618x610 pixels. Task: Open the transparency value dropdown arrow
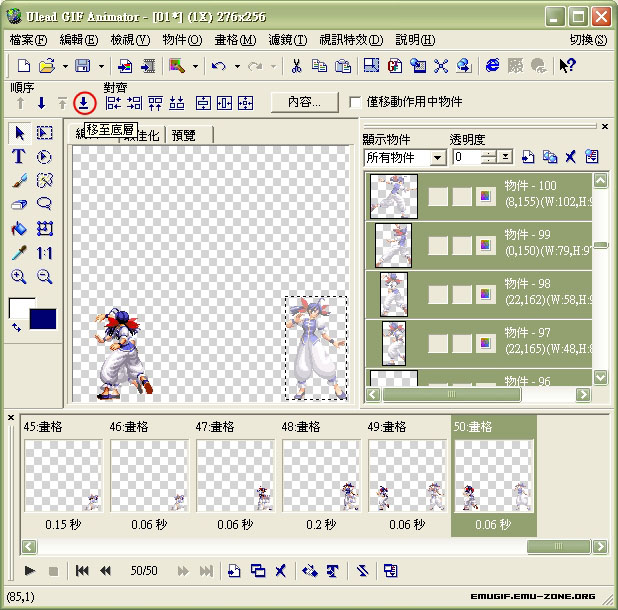pyautogui.click(x=505, y=157)
